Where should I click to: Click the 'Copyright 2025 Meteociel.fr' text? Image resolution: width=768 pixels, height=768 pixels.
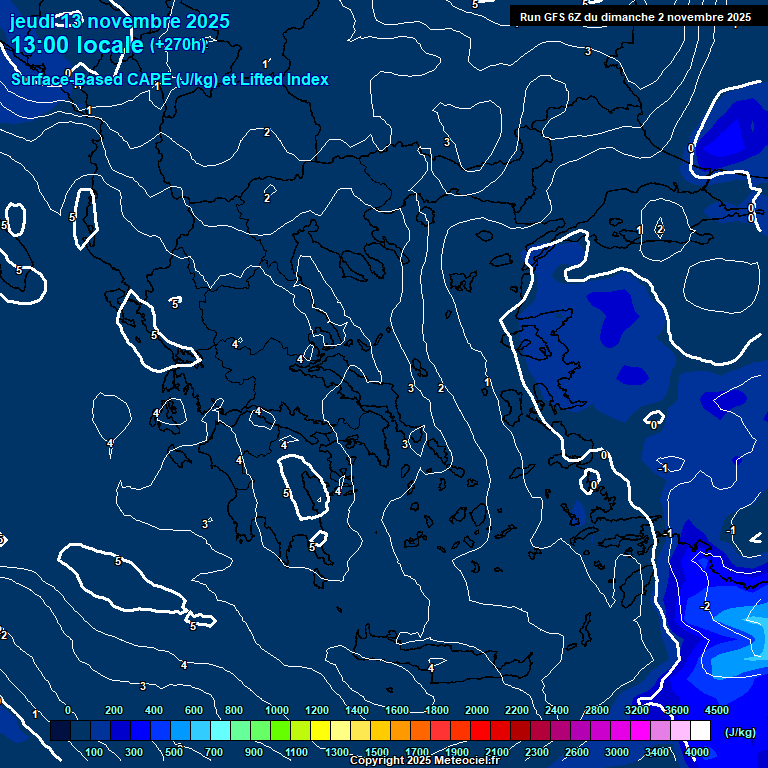point(425,760)
